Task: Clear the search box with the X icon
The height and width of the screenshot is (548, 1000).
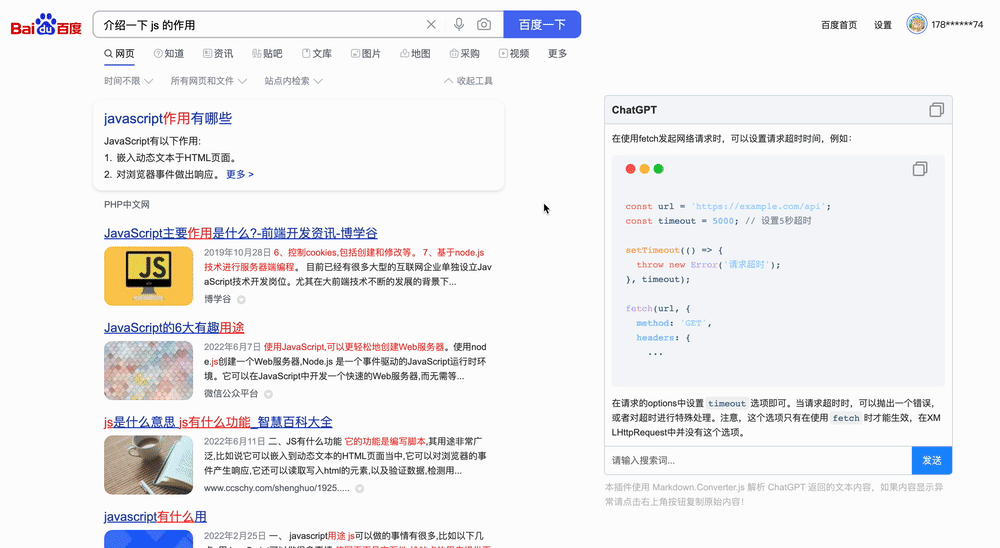Action: click(x=431, y=24)
